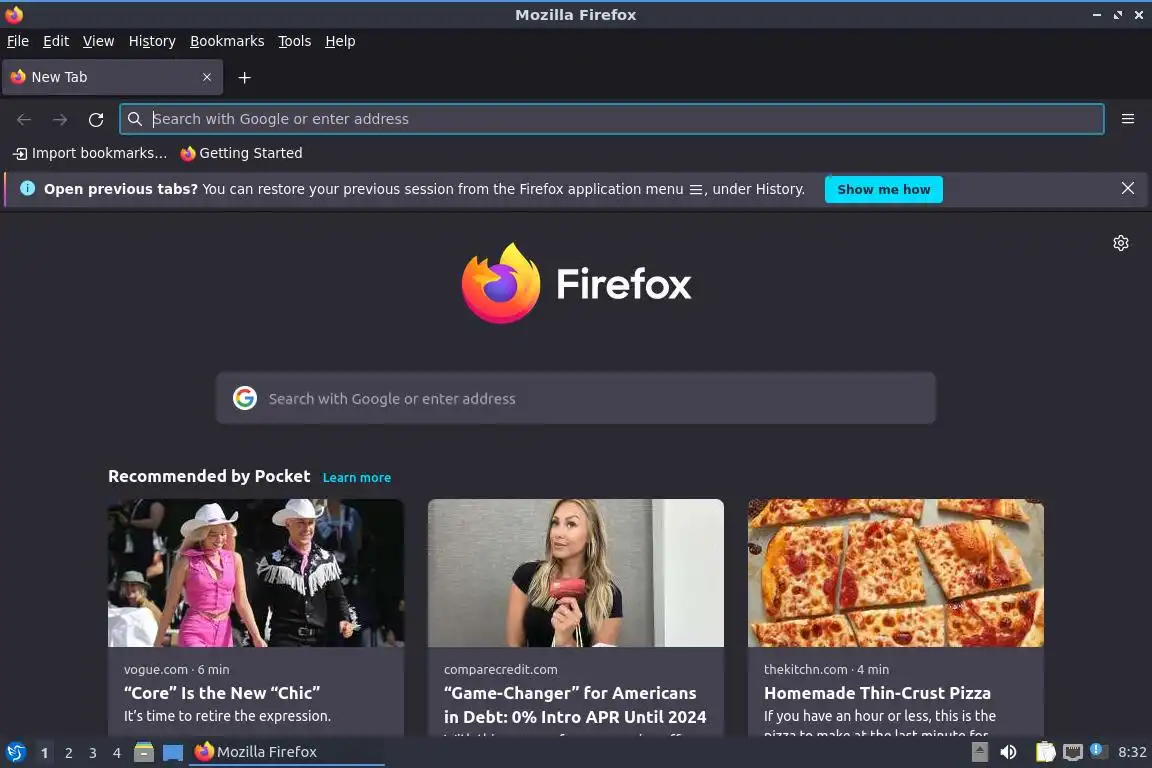Switch to workspace 2 in taskbar
Viewport: 1152px width, 768px height.
coord(68,753)
